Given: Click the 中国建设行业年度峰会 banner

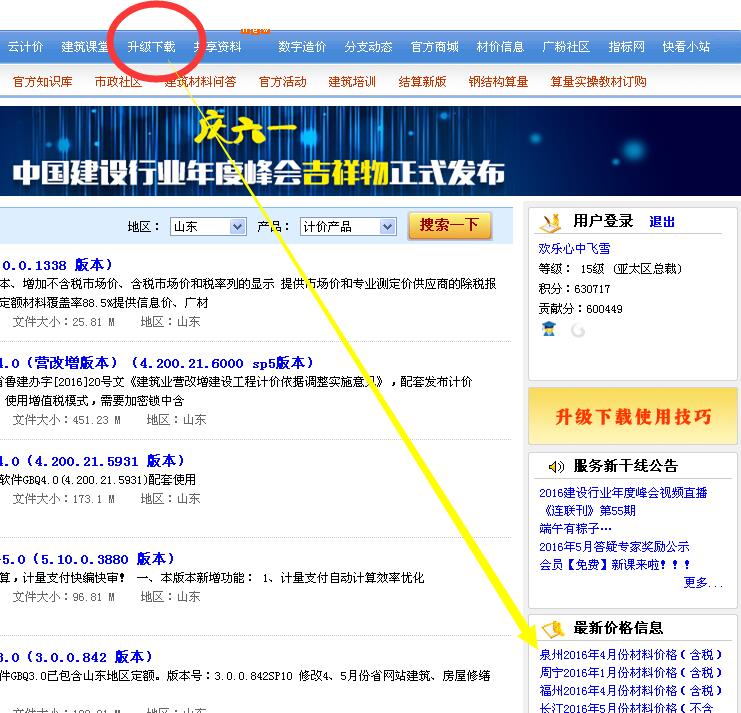Looking at the screenshot, I should click(x=370, y=151).
